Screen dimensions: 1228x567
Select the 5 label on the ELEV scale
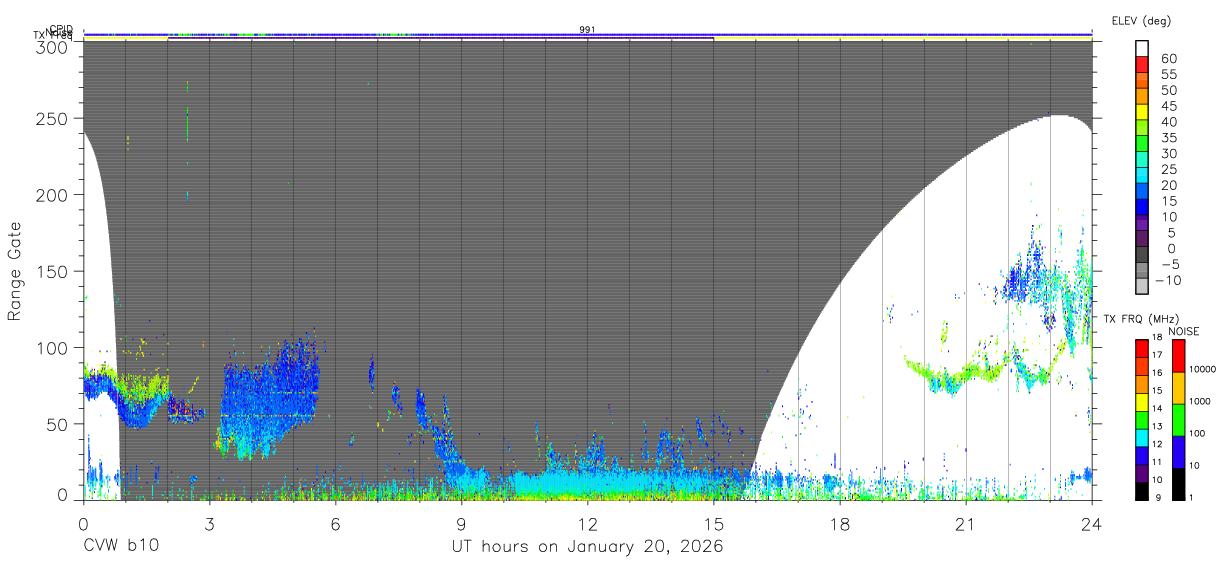pyautogui.click(x=1171, y=232)
